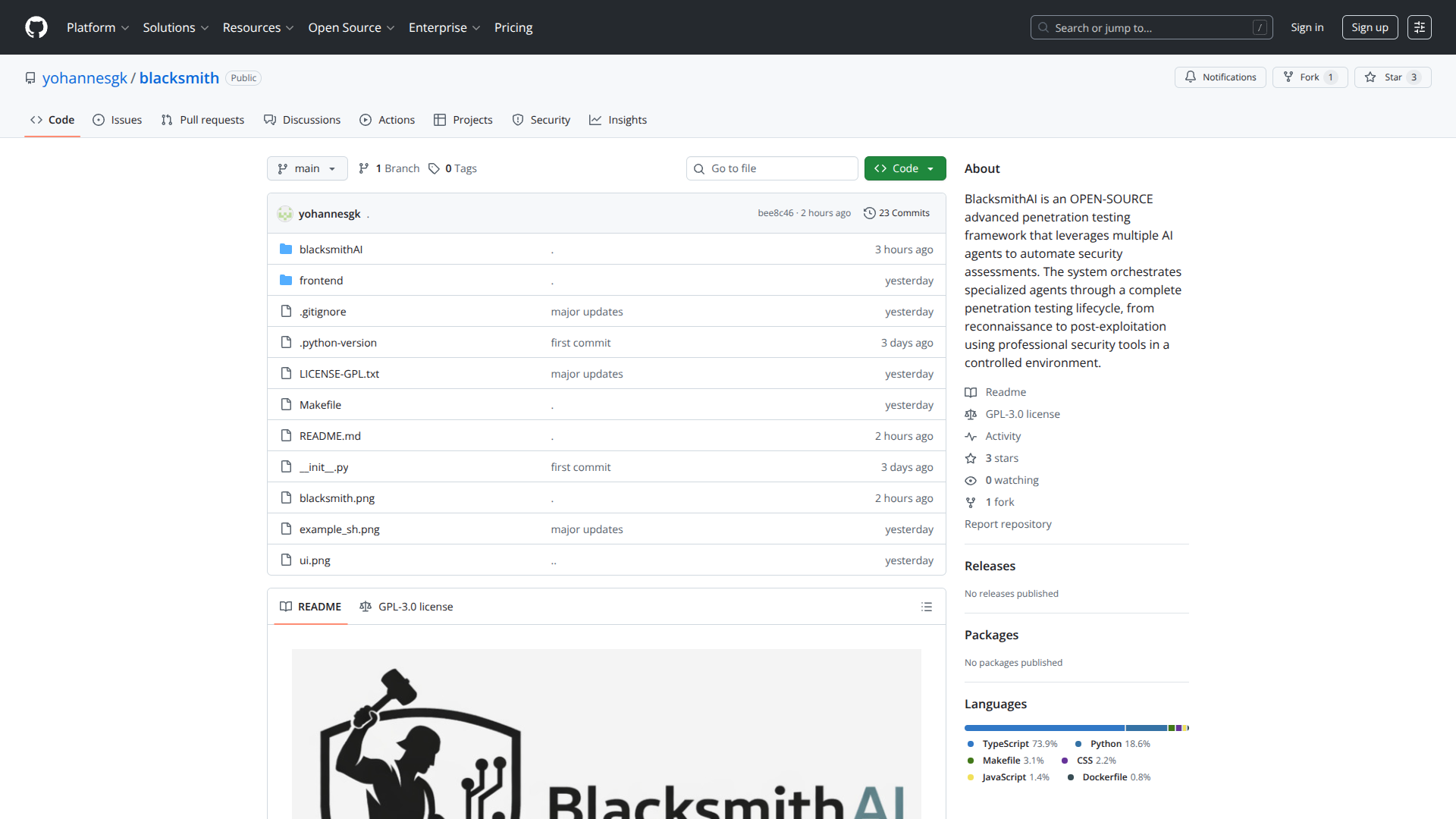
Task: Click yohannesgk's avatar in commit row
Action: tap(285, 214)
